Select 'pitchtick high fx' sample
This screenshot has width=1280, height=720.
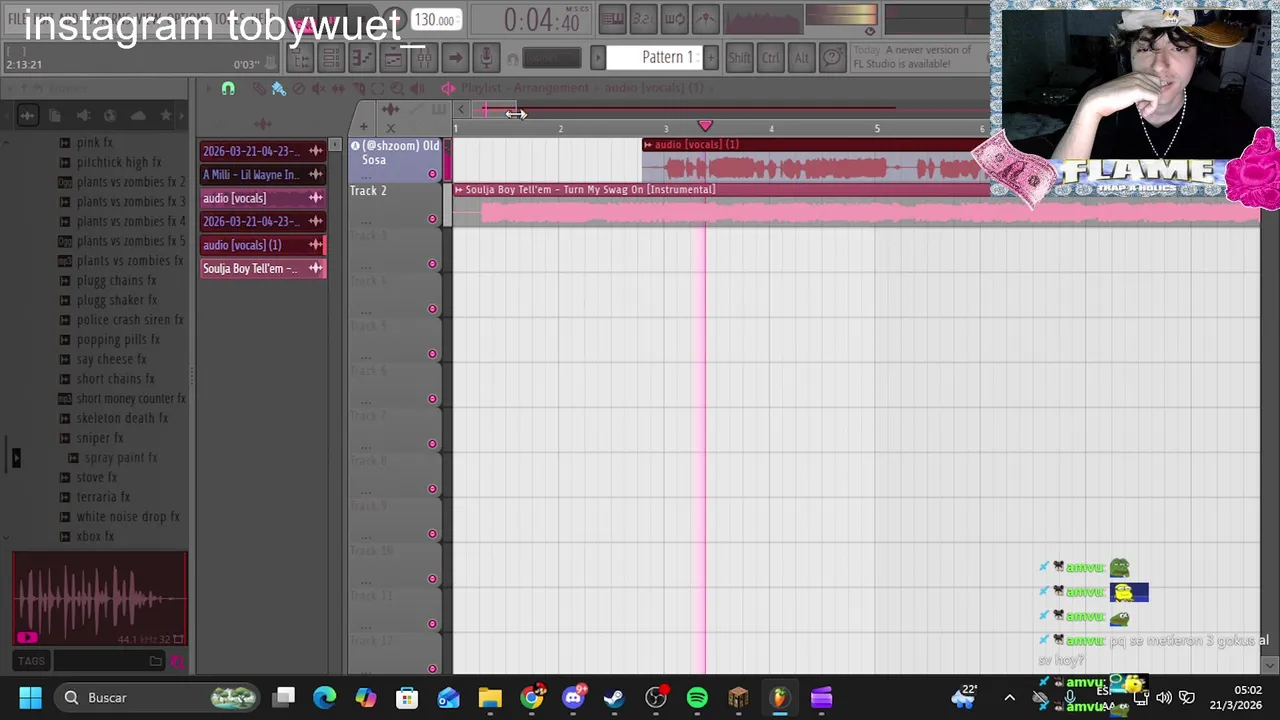(119, 162)
